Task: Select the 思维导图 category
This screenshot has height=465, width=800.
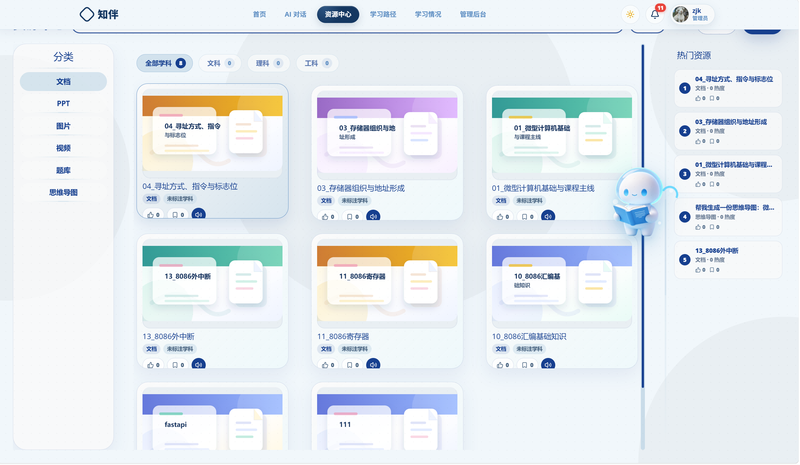Action: (63, 192)
